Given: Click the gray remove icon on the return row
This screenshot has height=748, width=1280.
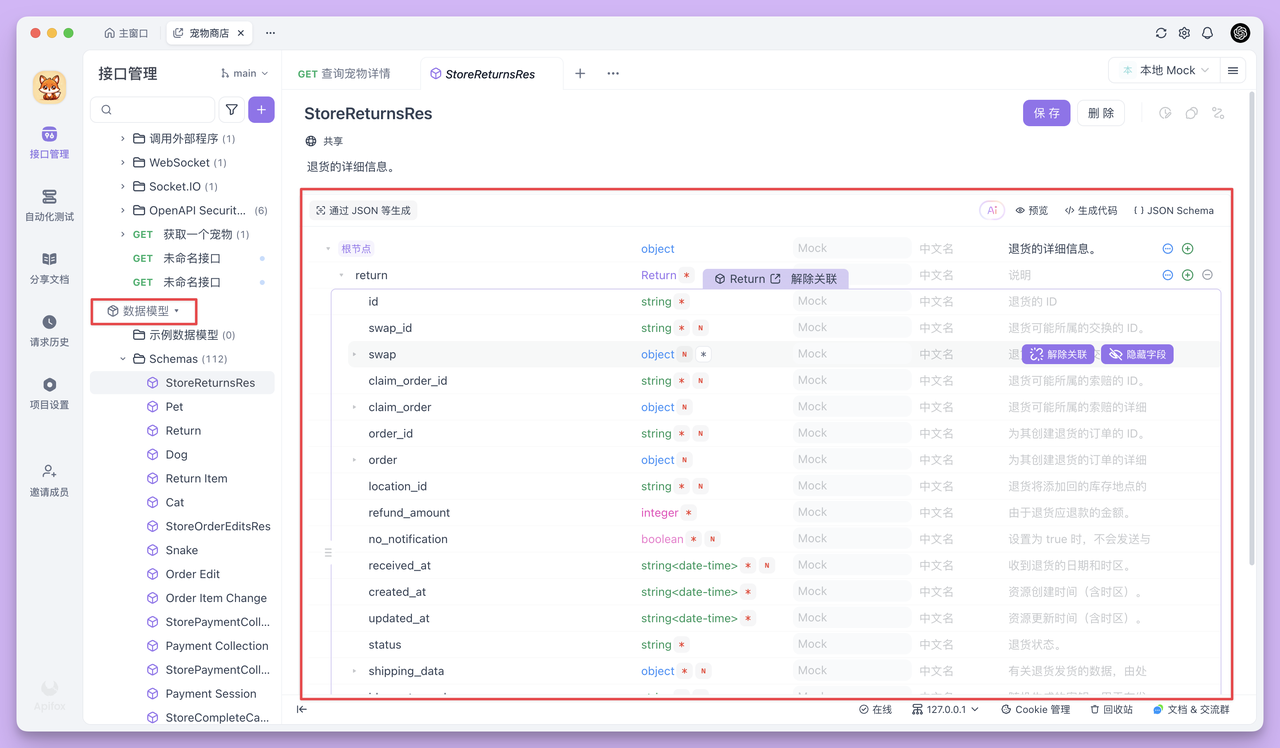Looking at the screenshot, I should [x=1208, y=275].
